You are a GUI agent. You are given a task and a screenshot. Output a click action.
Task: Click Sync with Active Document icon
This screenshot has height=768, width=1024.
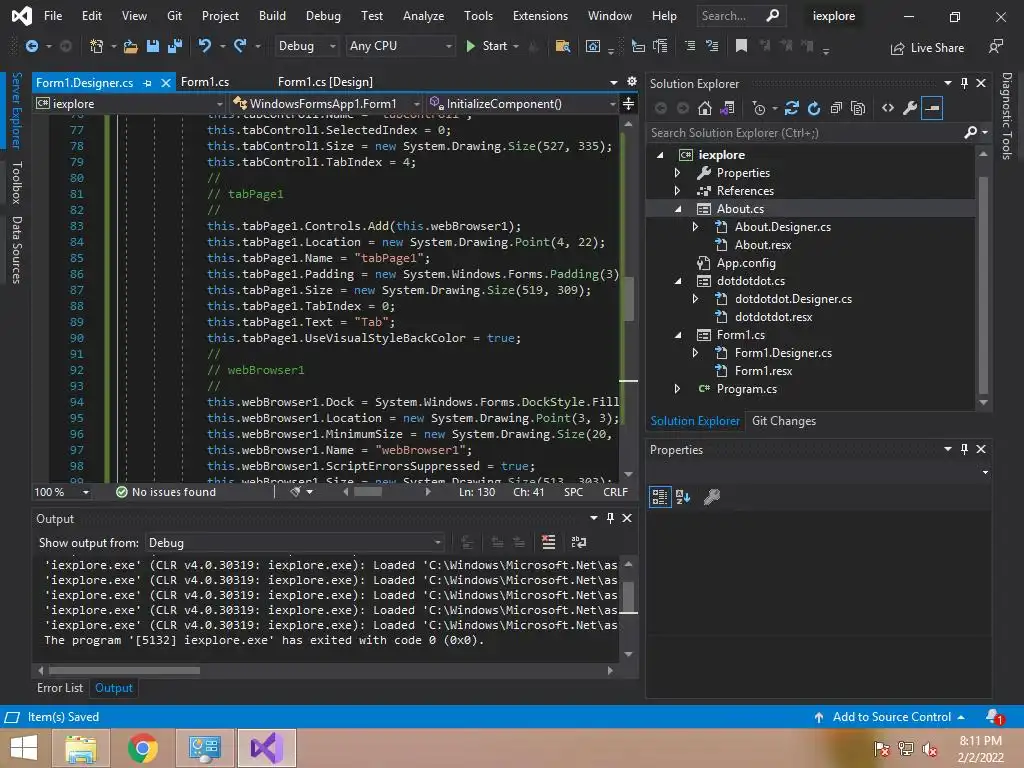coord(792,108)
